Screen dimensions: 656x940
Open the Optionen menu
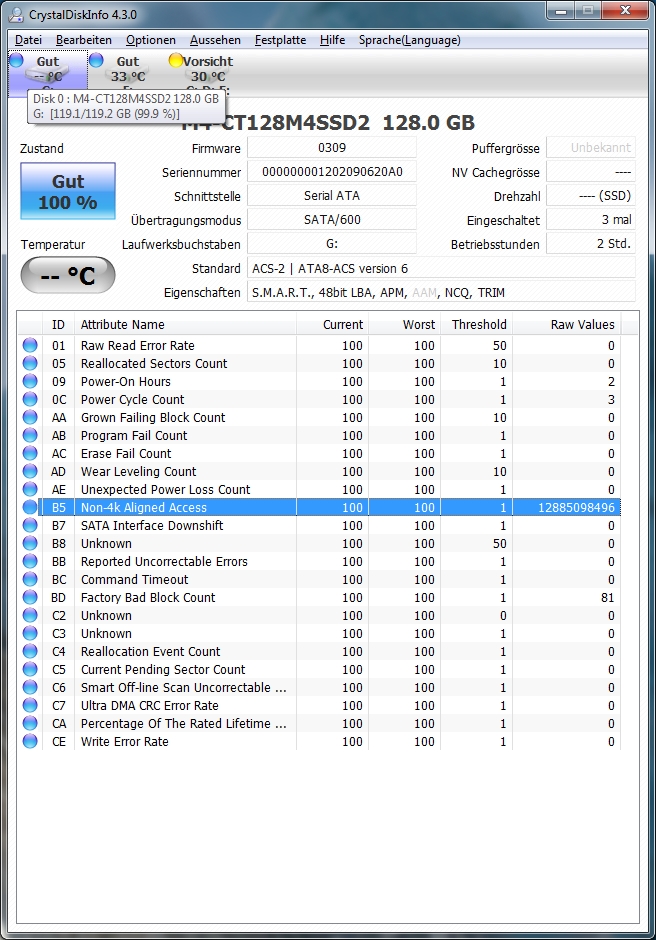tap(151, 40)
